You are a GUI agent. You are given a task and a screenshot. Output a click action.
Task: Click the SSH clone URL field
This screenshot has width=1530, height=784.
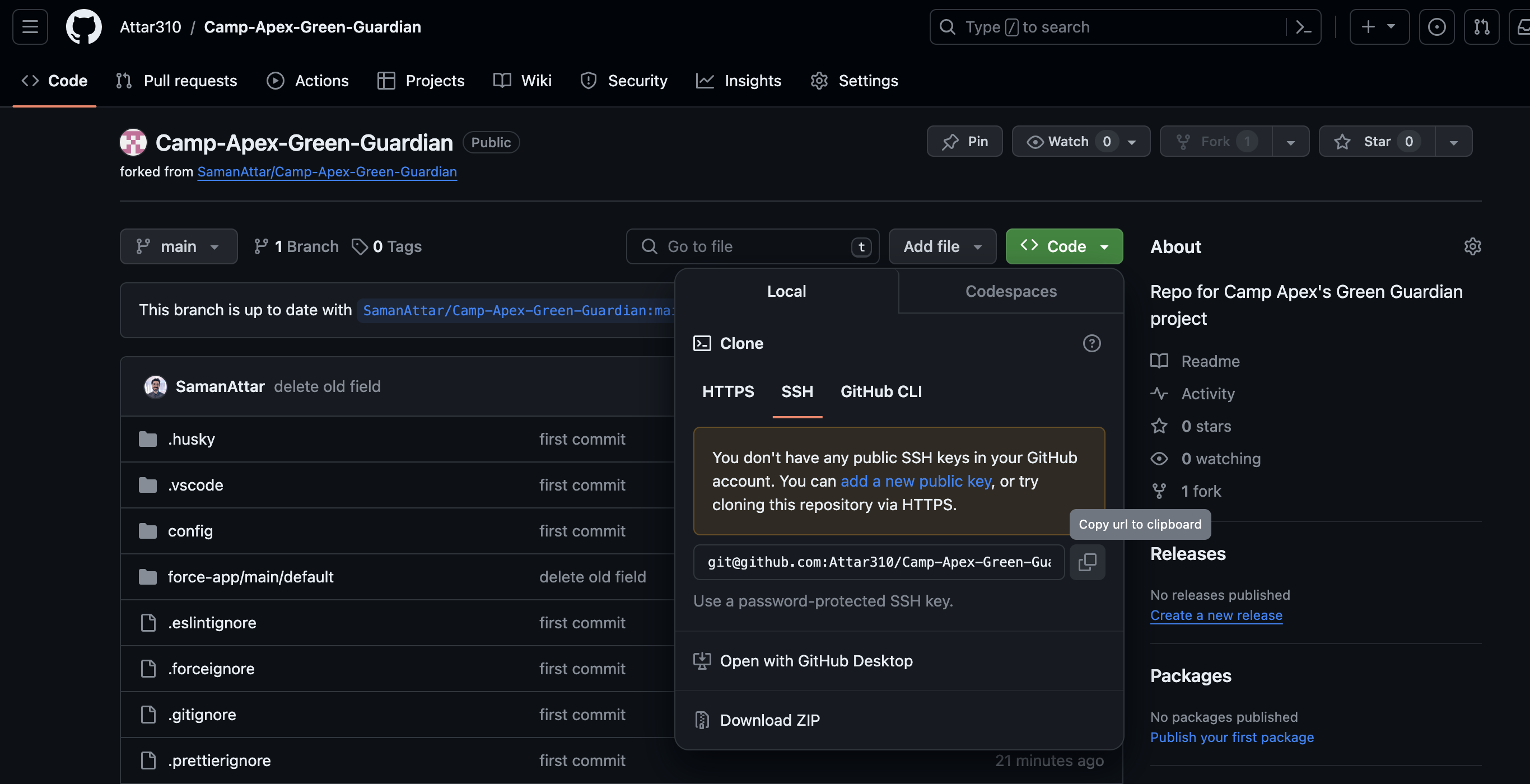click(879, 562)
